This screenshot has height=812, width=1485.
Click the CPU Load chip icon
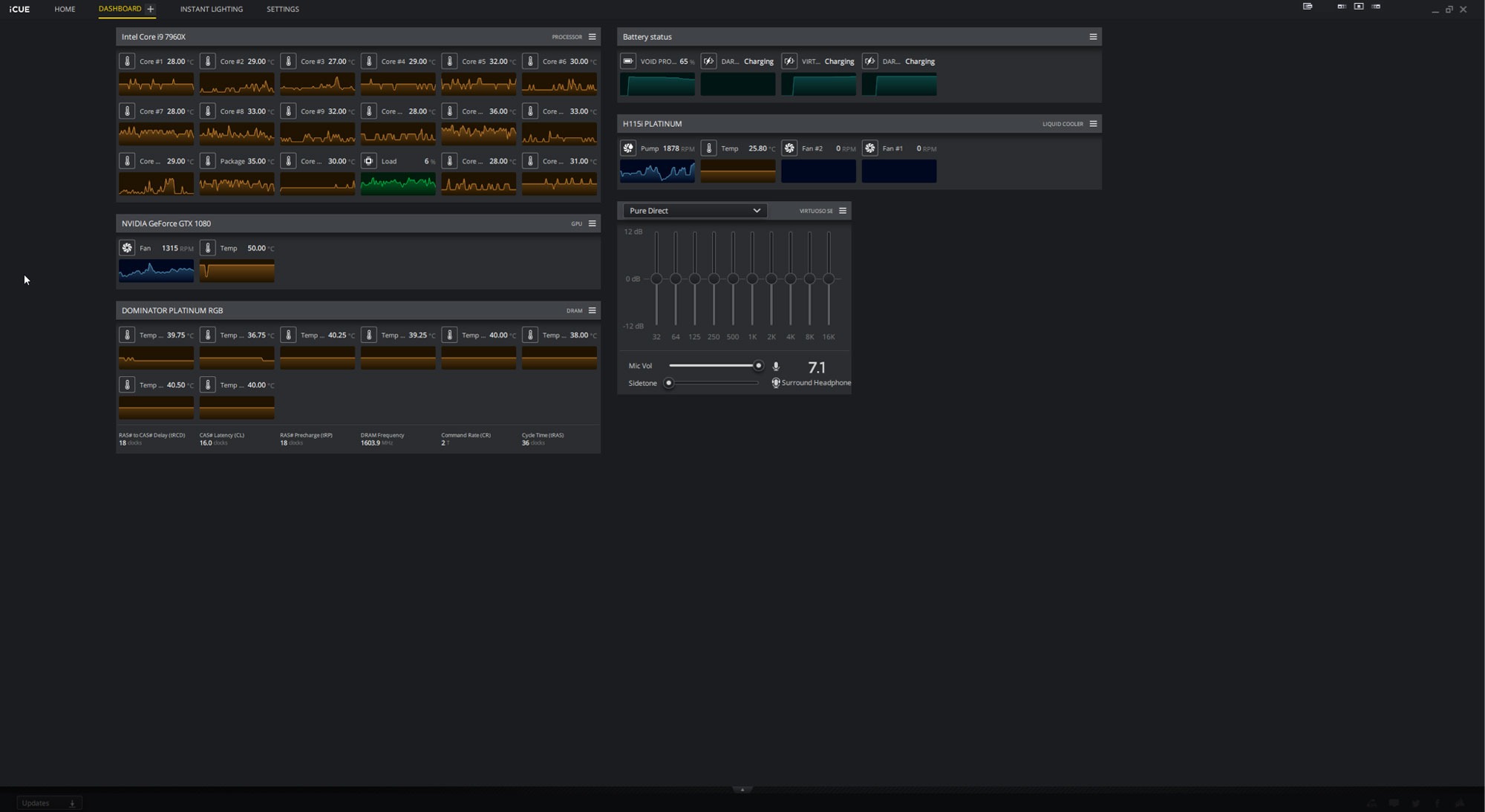click(x=369, y=160)
